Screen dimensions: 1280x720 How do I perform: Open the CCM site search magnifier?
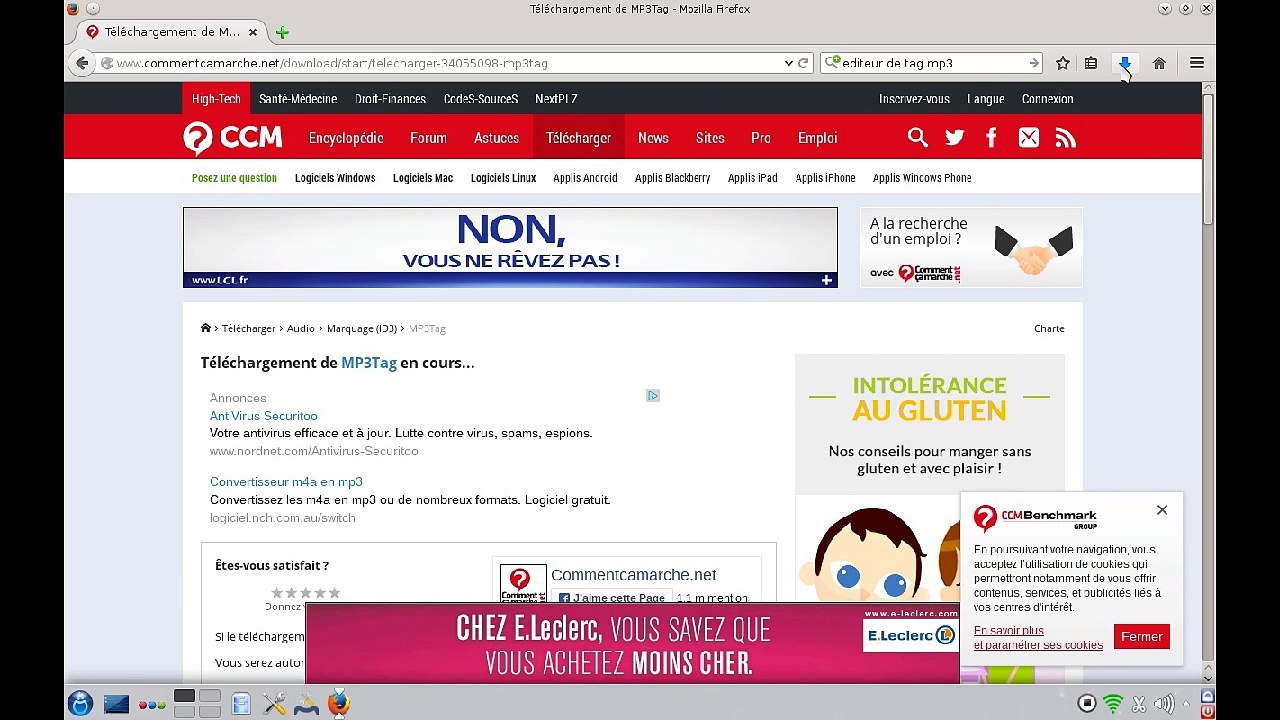(917, 138)
